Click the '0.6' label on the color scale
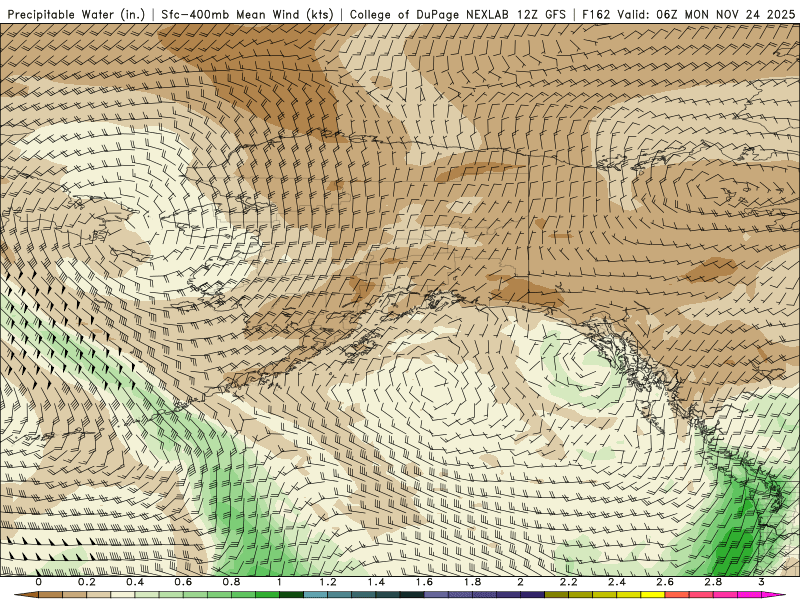 [x=183, y=582]
